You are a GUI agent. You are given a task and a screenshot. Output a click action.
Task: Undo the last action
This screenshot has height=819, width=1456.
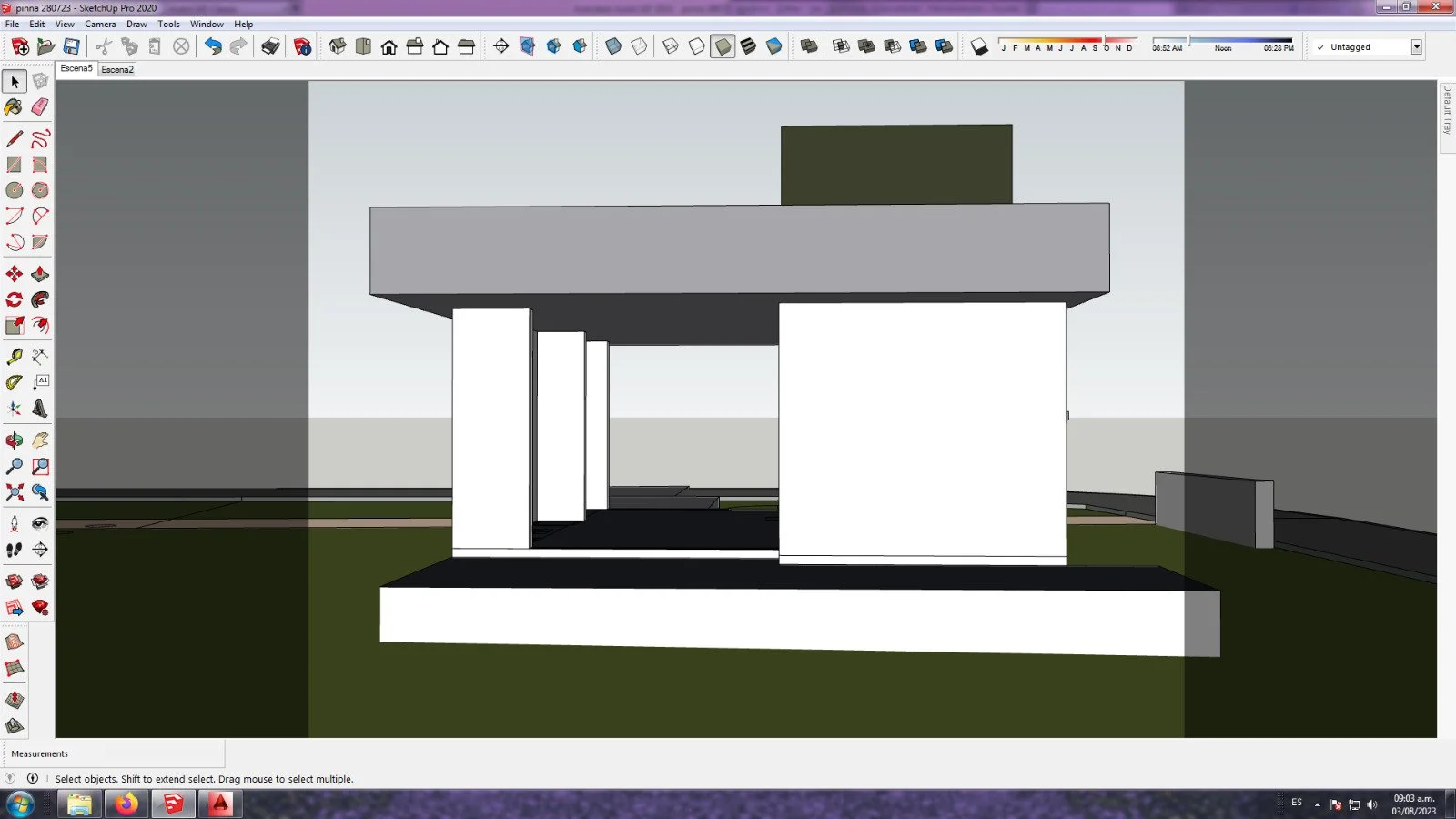pyautogui.click(x=213, y=46)
